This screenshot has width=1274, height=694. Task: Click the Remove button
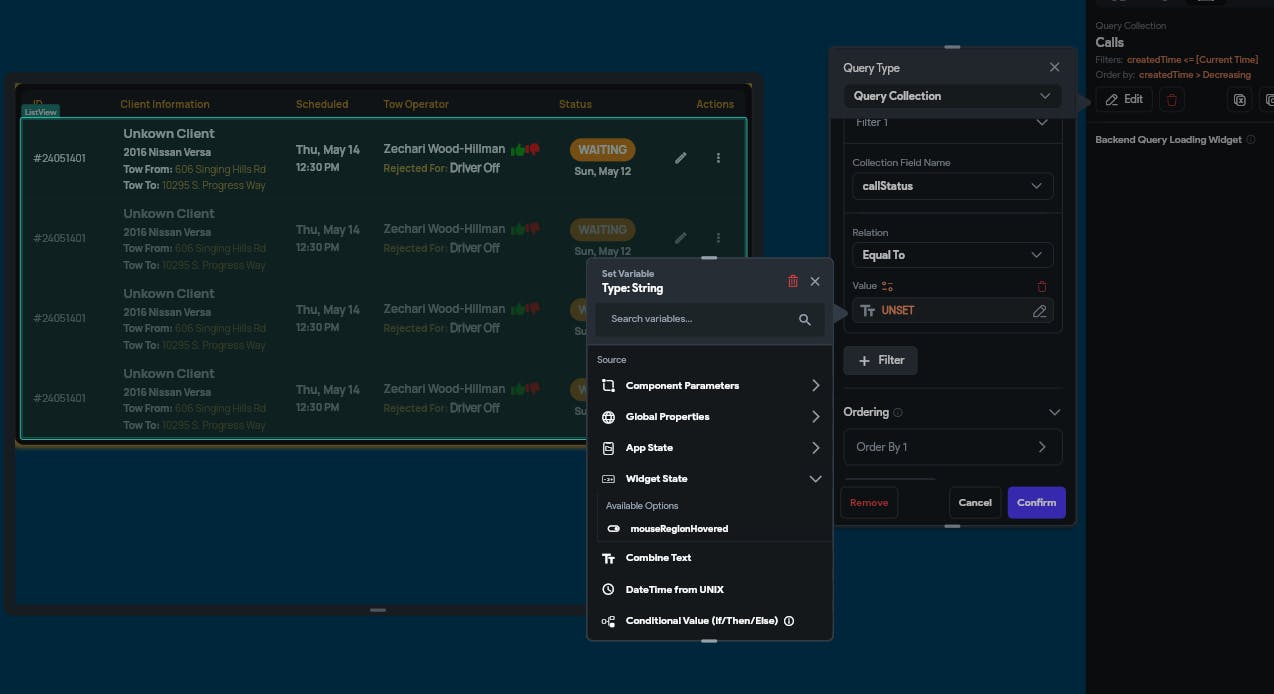pyautogui.click(x=869, y=502)
